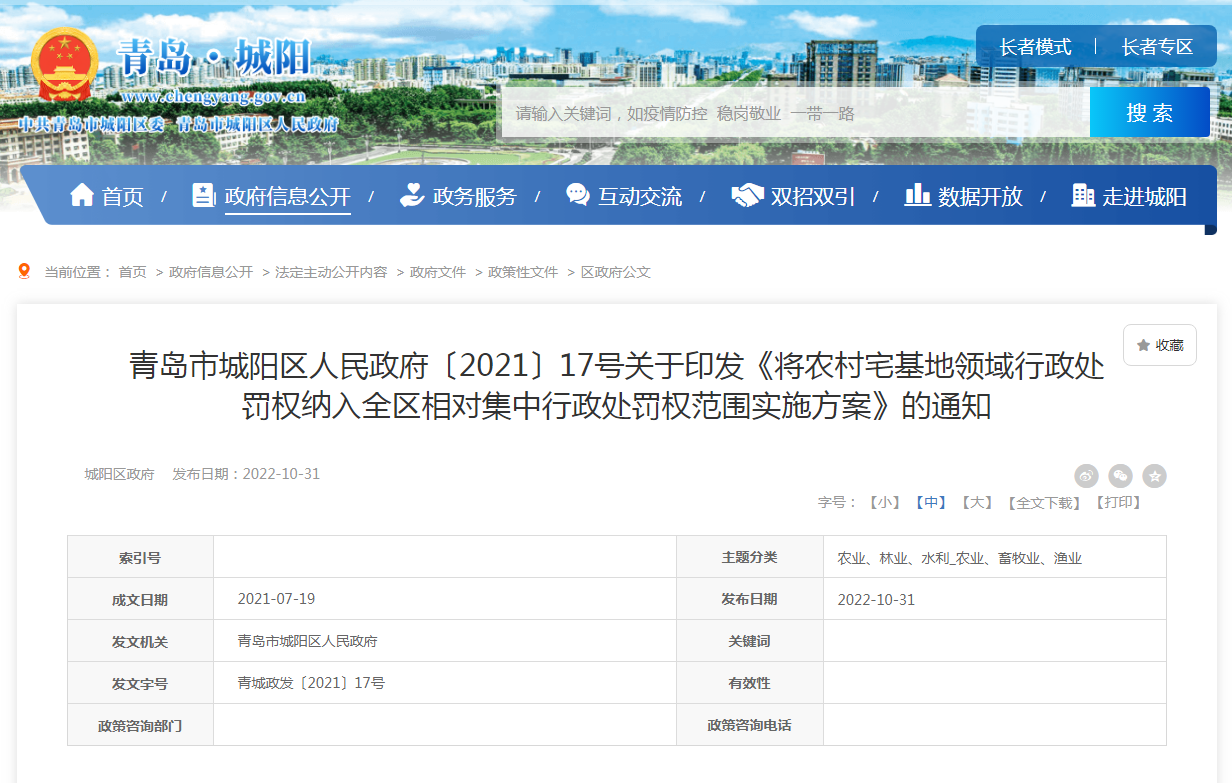Click the 收藏 bookmark button
The image size is (1232, 783).
tap(1160, 345)
